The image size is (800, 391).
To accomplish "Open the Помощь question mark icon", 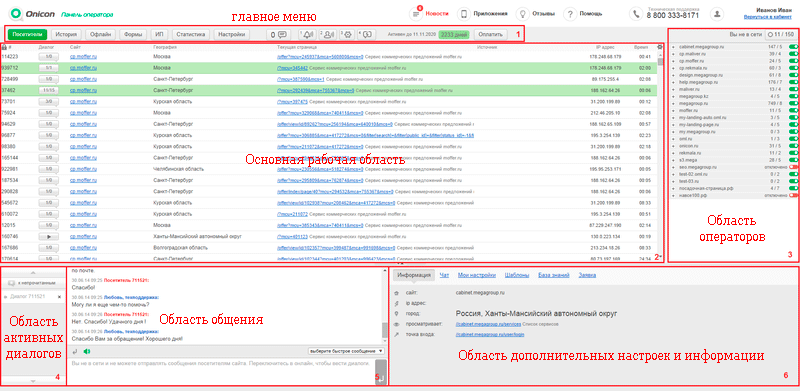I will click(x=570, y=14).
